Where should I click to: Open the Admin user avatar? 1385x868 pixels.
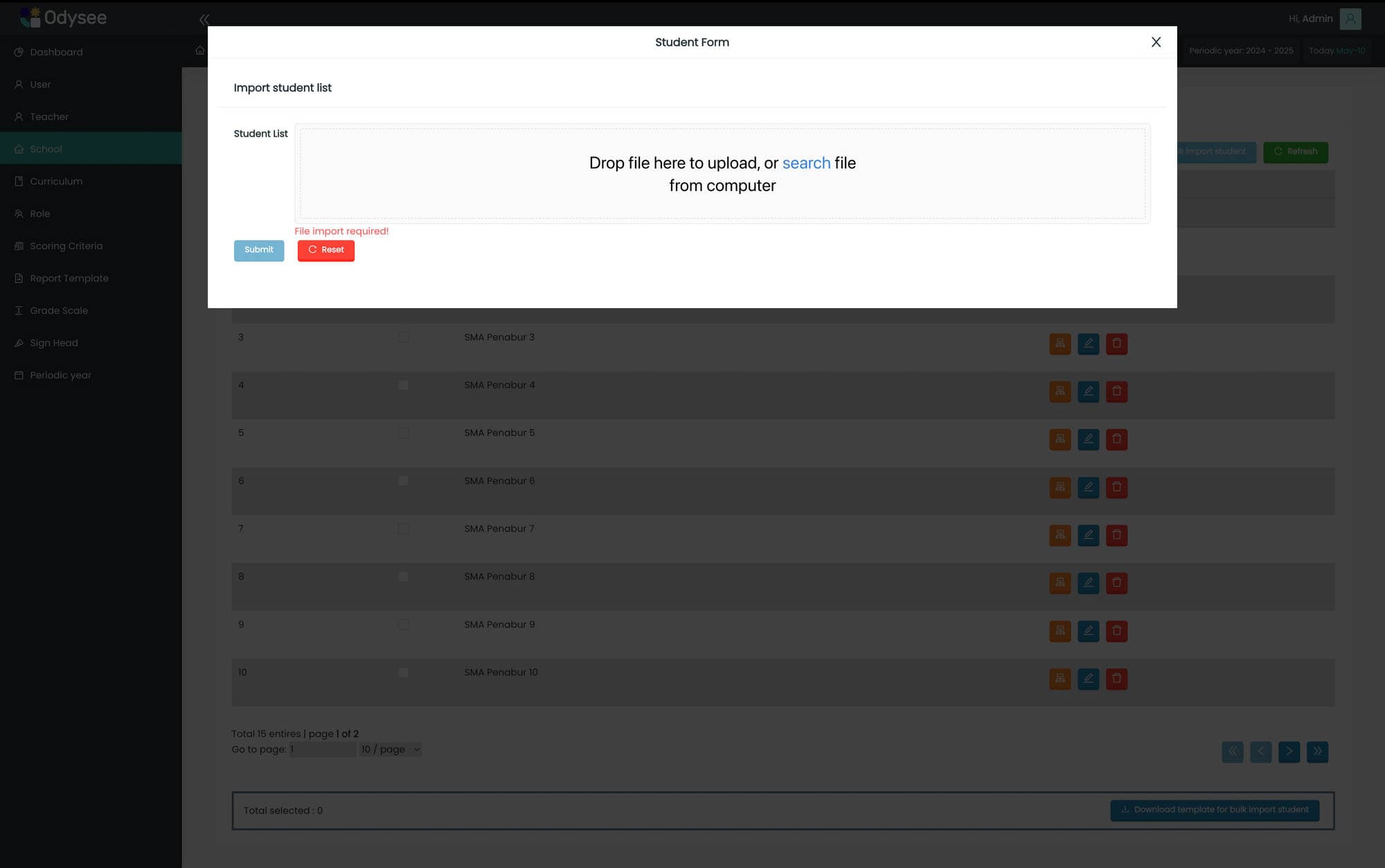[1350, 19]
